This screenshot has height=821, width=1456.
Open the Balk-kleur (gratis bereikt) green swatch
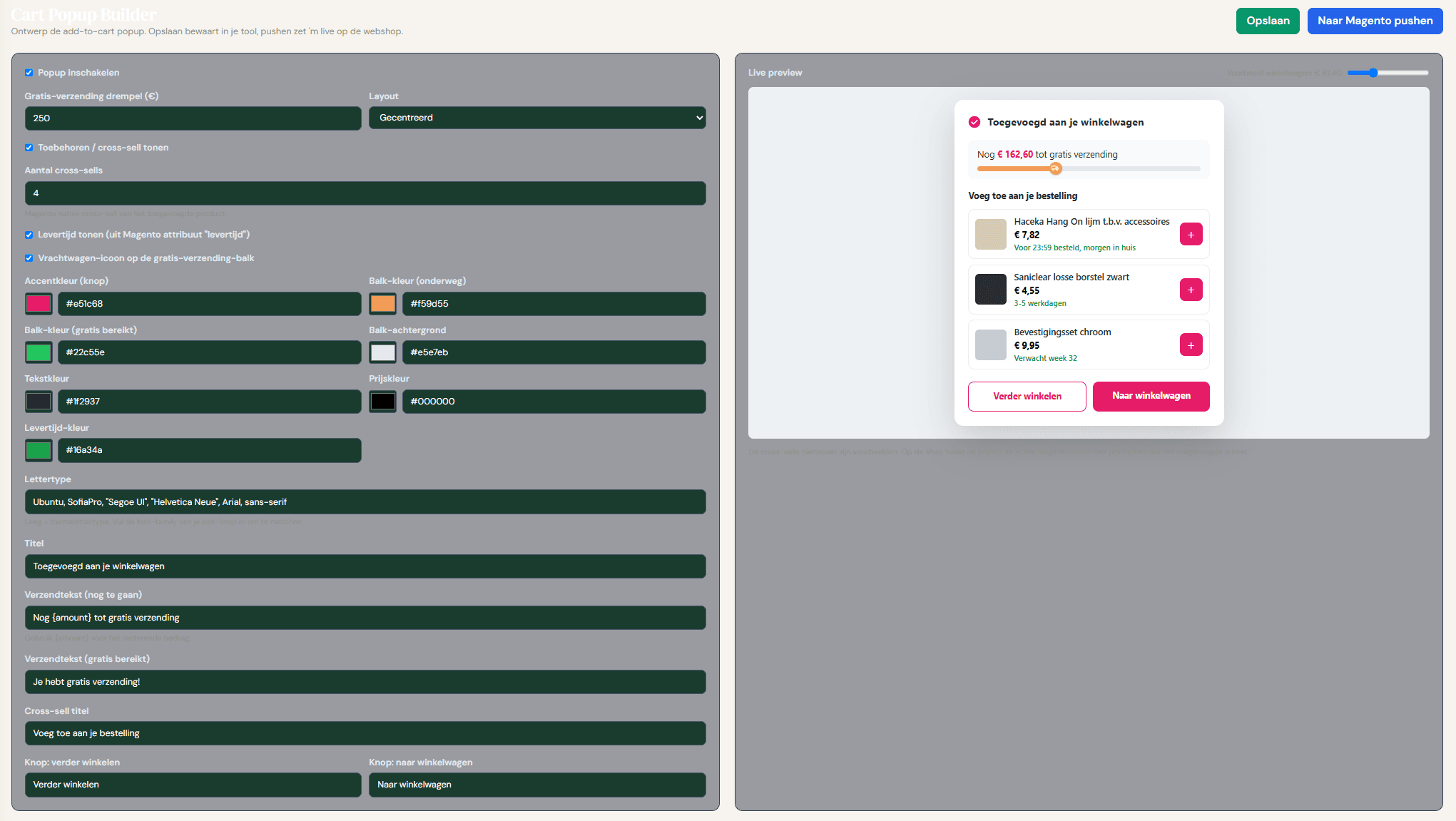point(39,352)
